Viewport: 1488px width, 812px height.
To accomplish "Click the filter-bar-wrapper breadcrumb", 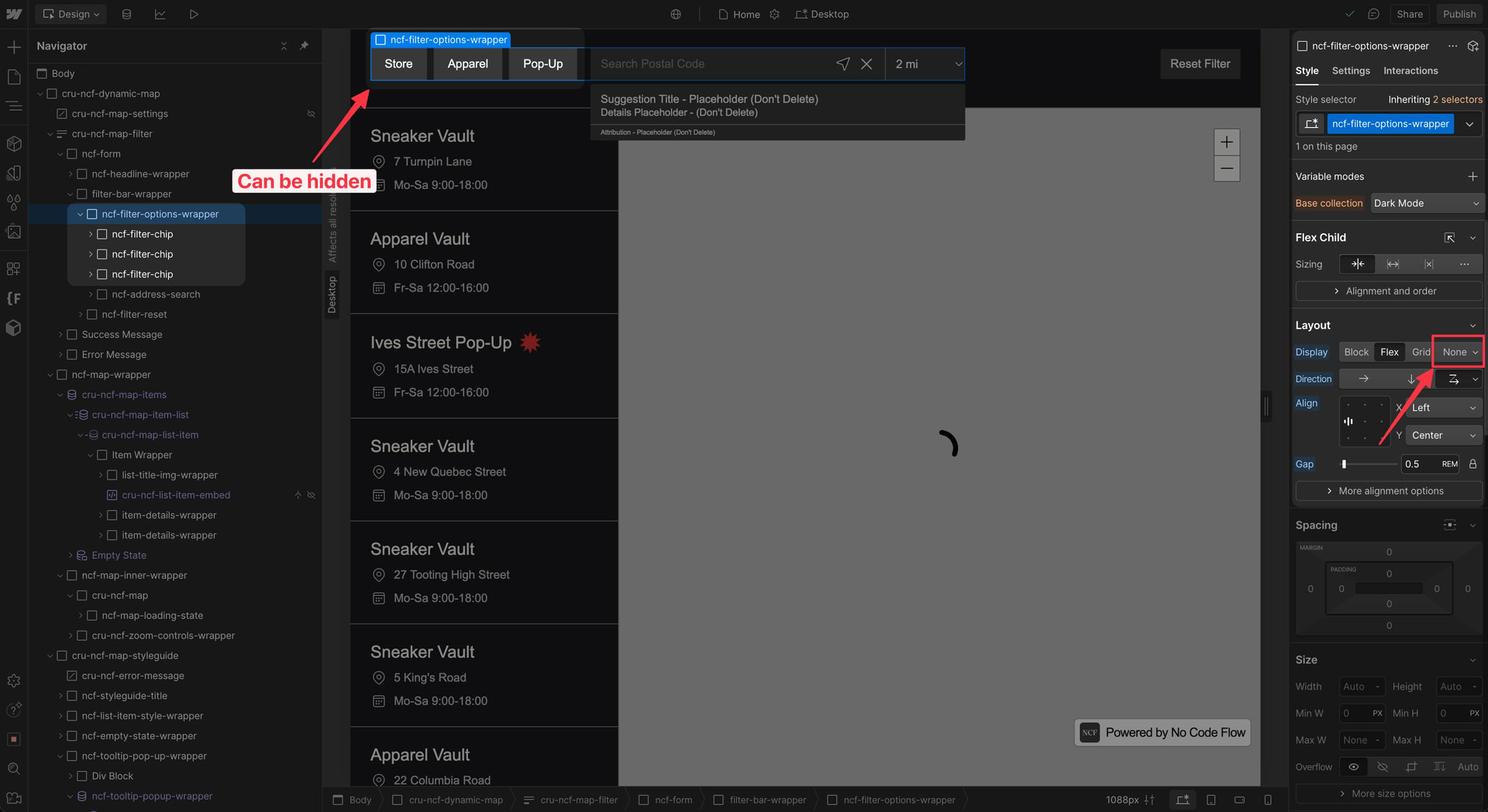I will pos(759,800).
